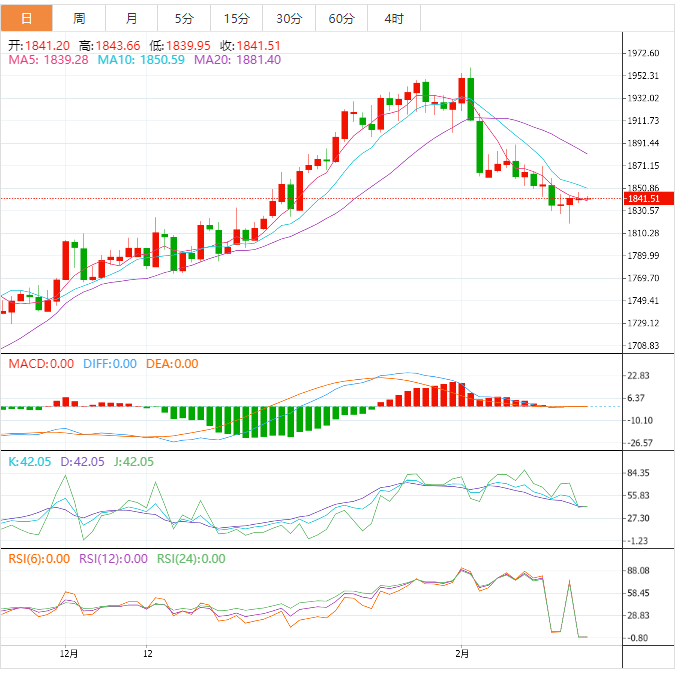
Task: Click the RSI(6) indicator label
Action: (39, 559)
